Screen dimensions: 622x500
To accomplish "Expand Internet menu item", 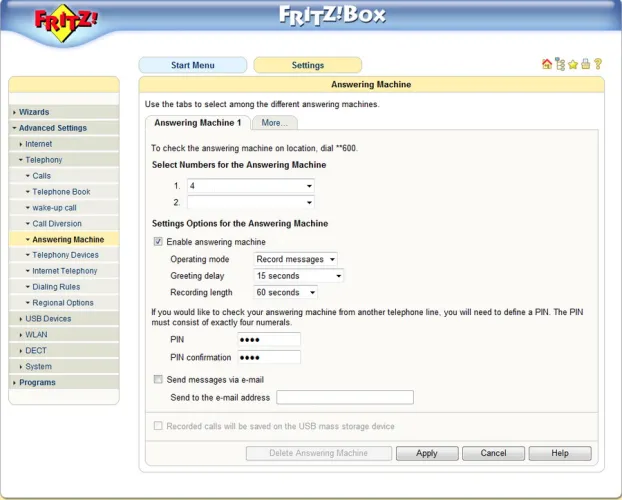I will (64, 144).
